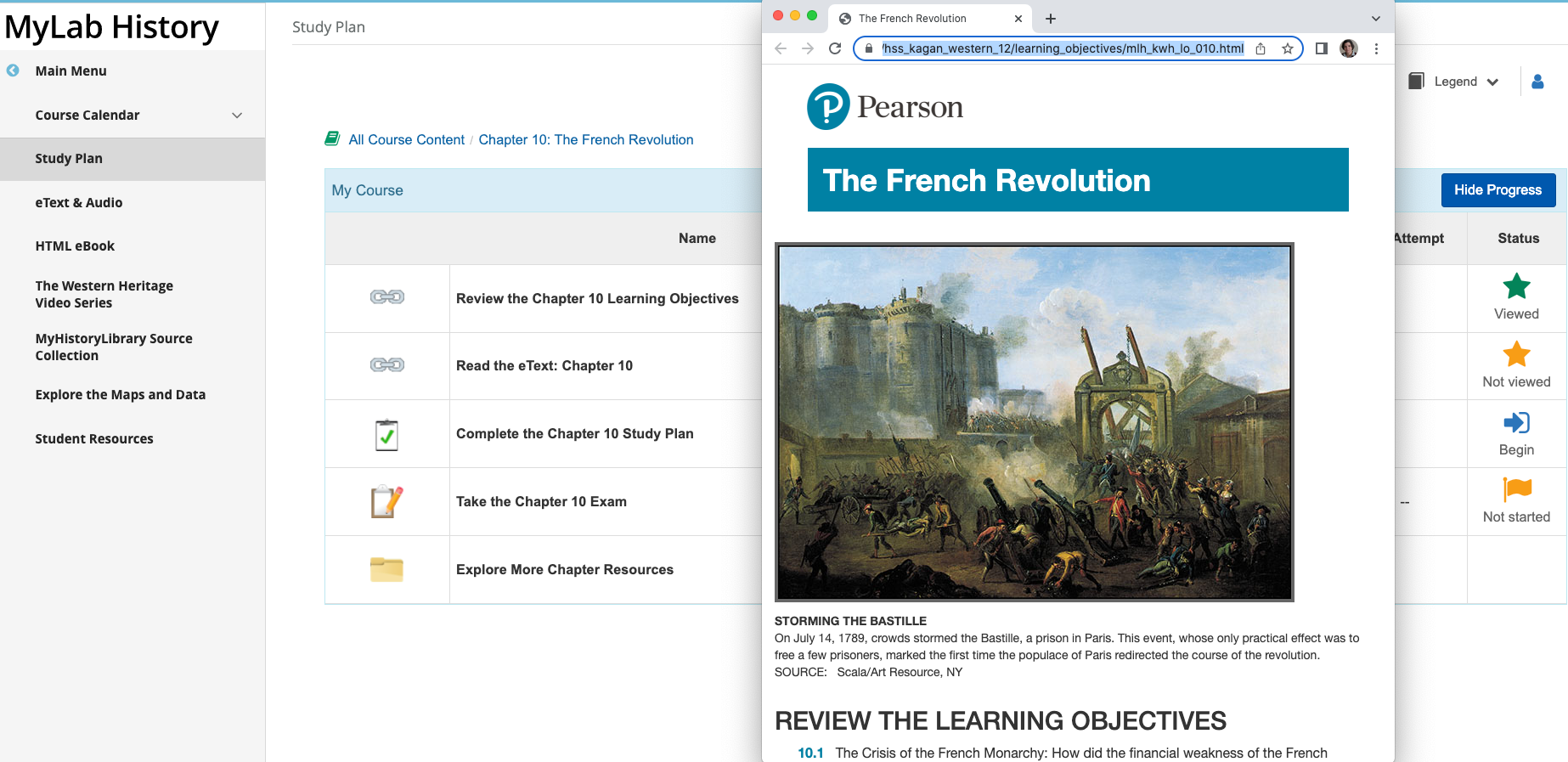Open the Chrome profile avatar
The image size is (1568, 762).
click(1349, 48)
